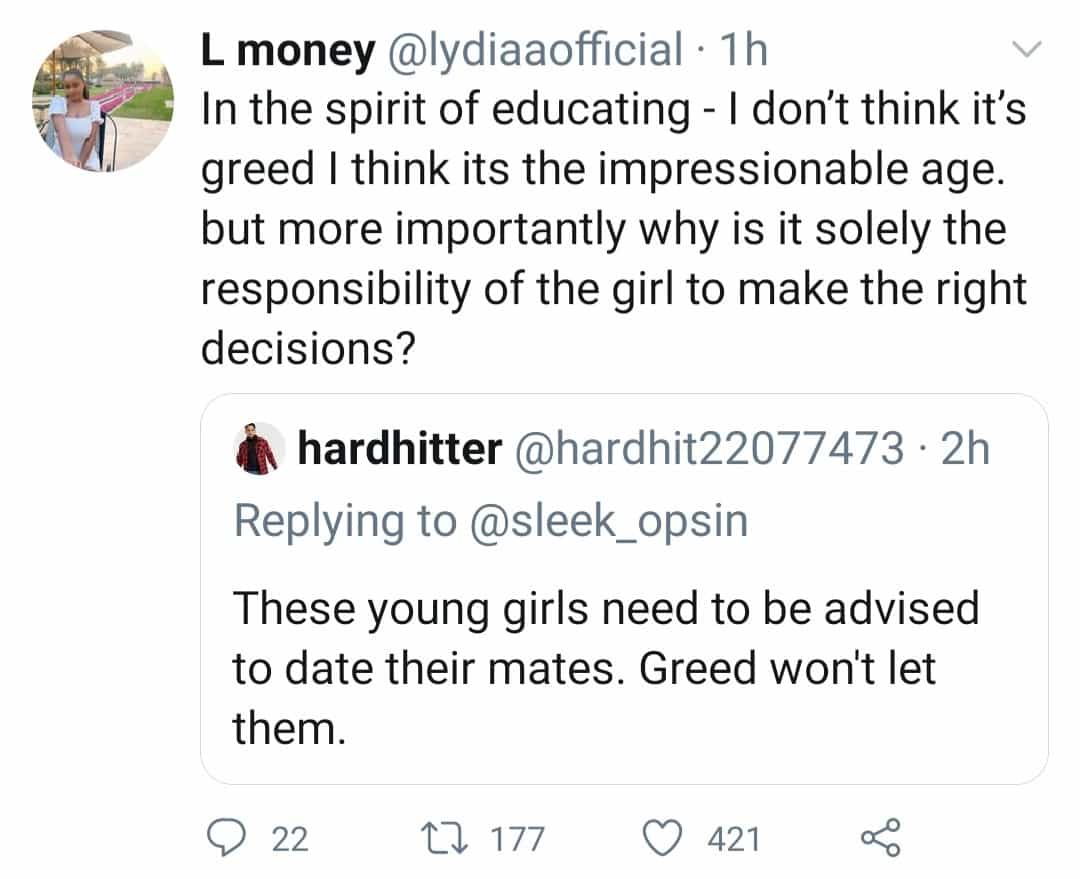Click the "Replying to" label in quoted tweet
Screen dimensions: 1080x879
(343, 521)
